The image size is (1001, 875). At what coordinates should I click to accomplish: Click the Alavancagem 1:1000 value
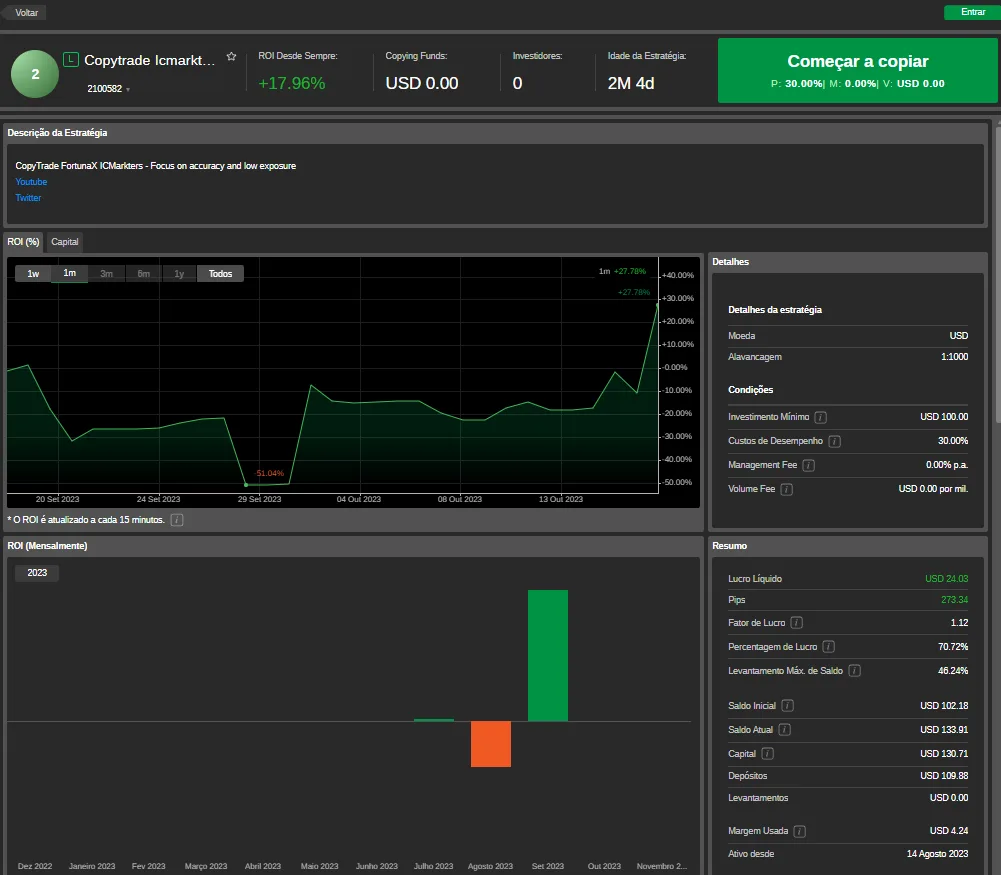click(954, 357)
